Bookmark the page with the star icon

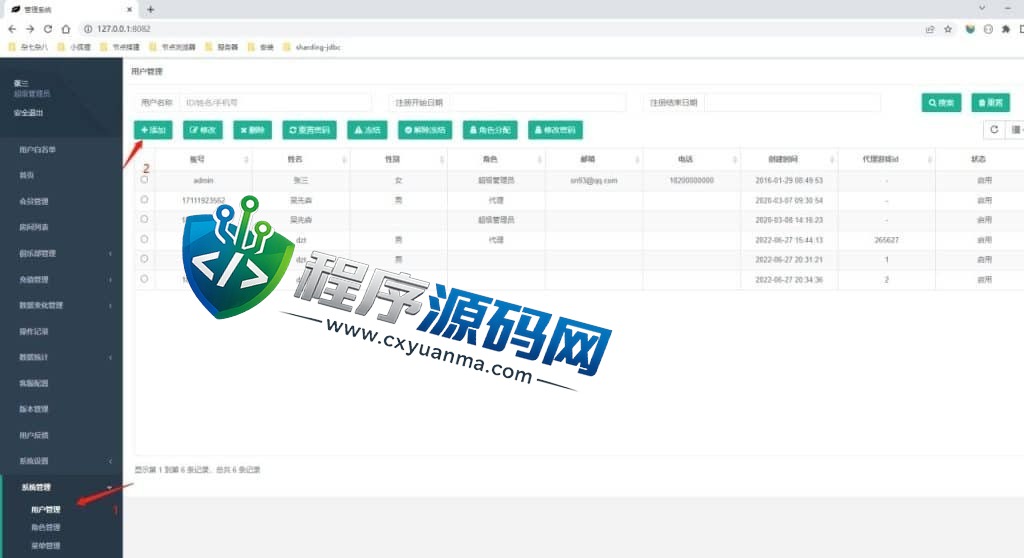pyautogui.click(x=948, y=29)
